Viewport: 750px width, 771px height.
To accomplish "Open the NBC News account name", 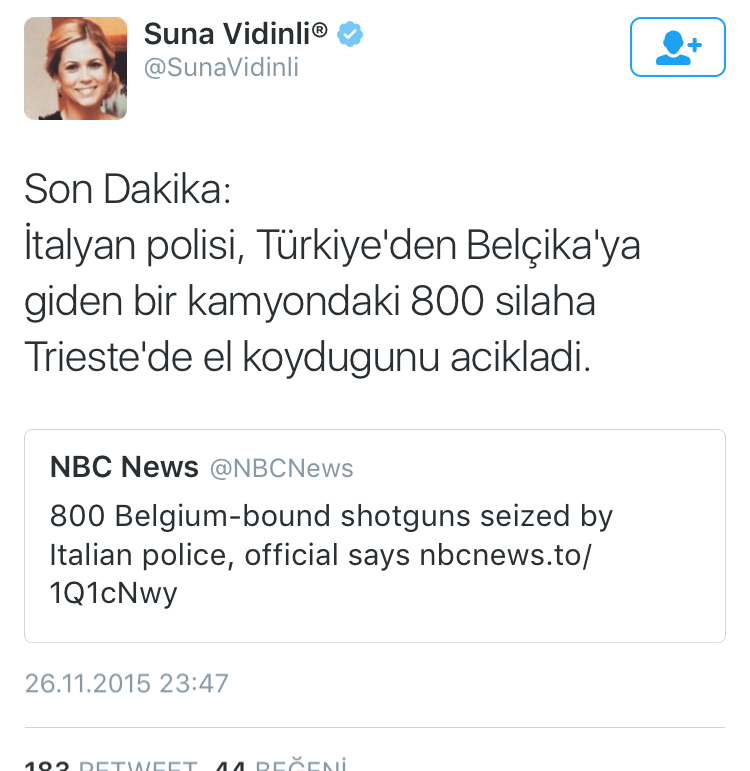I will point(124,467).
